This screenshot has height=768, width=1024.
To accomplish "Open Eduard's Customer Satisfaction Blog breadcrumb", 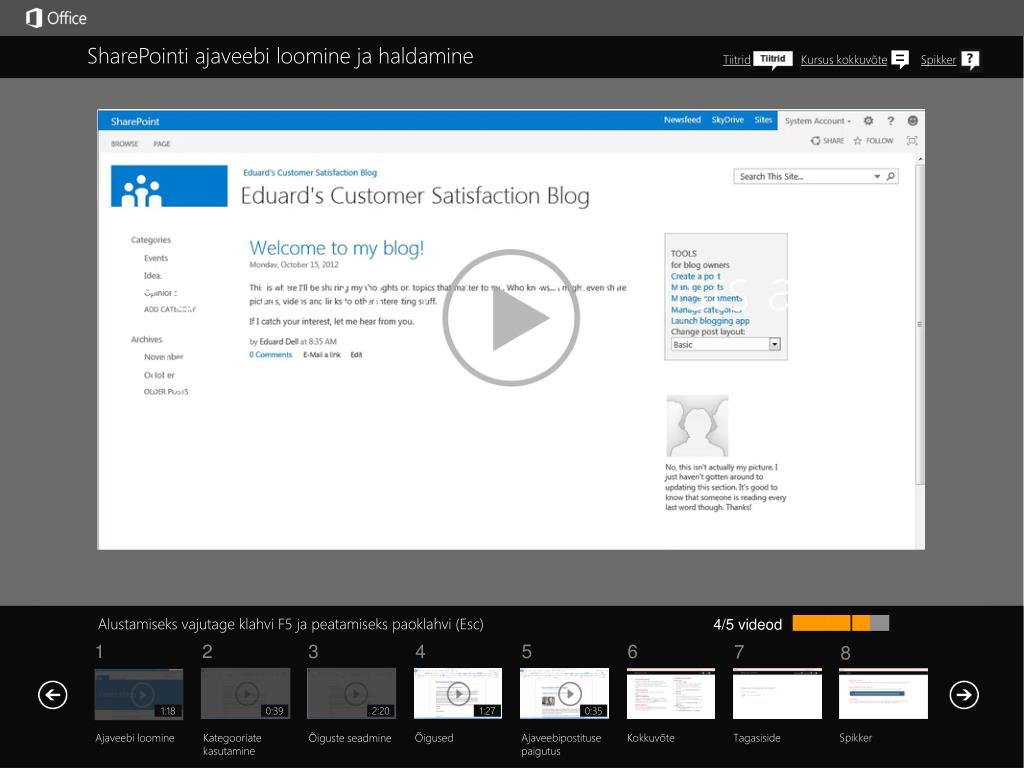I will (x=310, y=172).
